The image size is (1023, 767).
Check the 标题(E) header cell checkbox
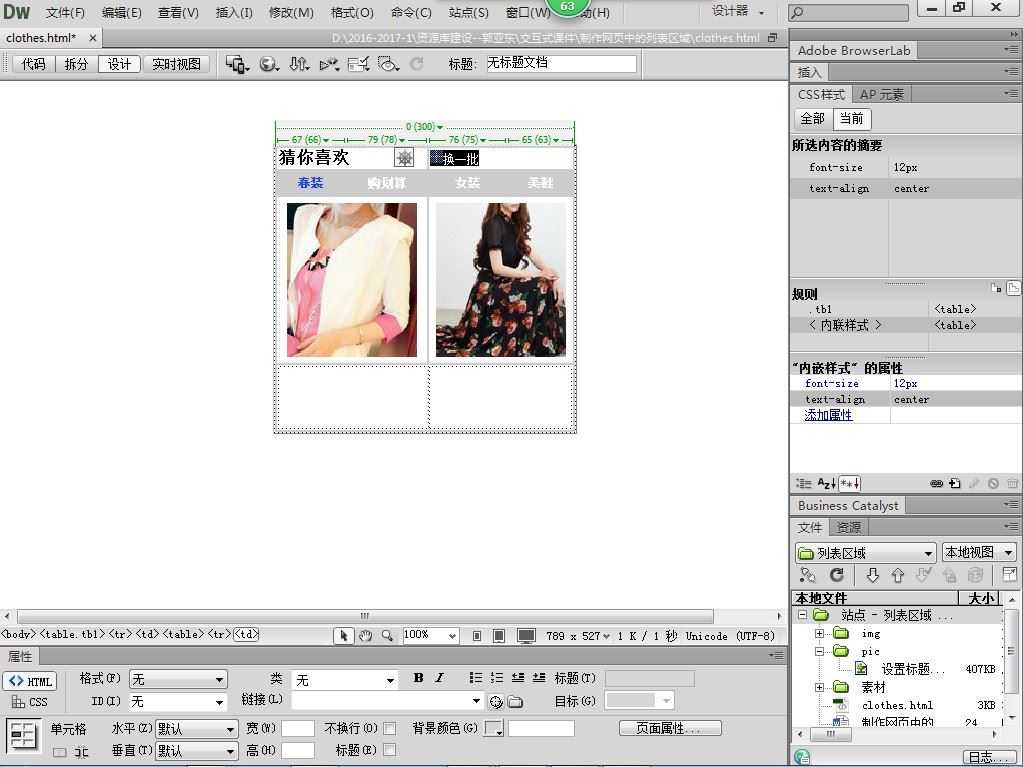pyautogui.click(x=389, y=749)
